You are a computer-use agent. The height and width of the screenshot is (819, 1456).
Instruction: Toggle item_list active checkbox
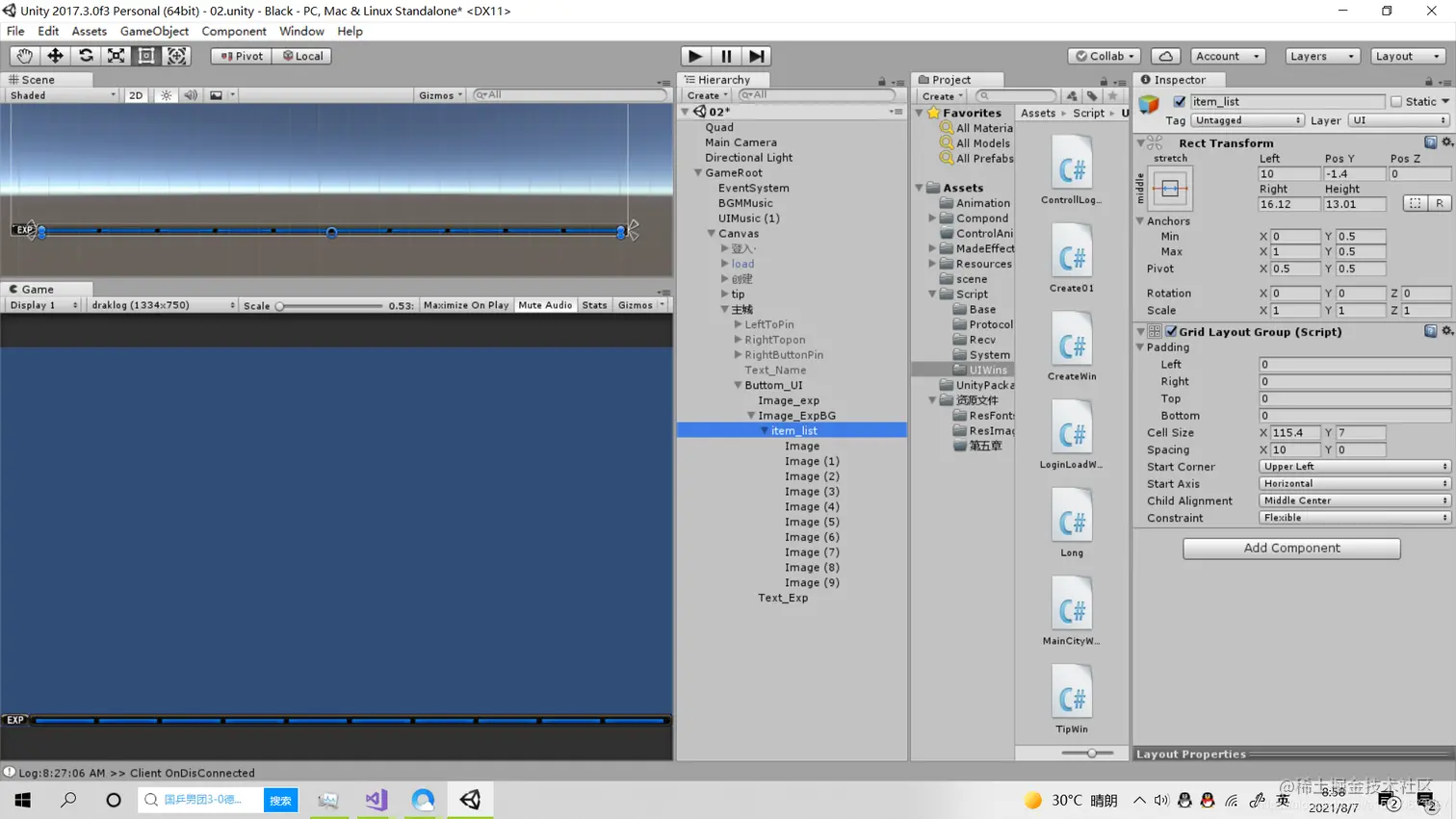pos(1180,101)
